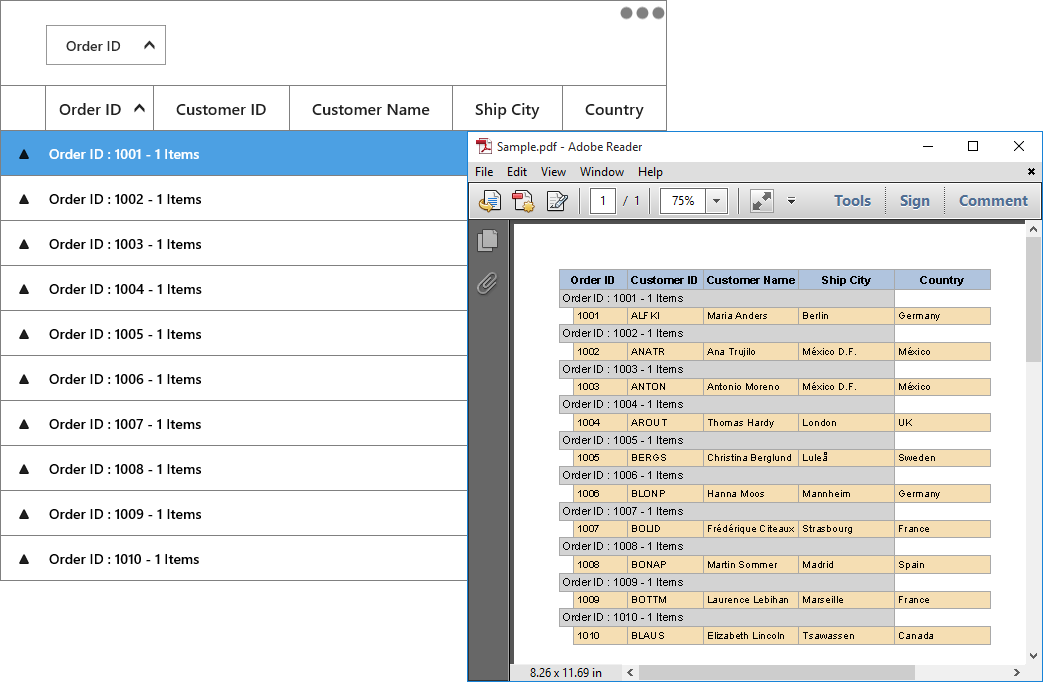1043x682 pixels.
Task: Click the export PDF toolbar icon
Action: 490,201
